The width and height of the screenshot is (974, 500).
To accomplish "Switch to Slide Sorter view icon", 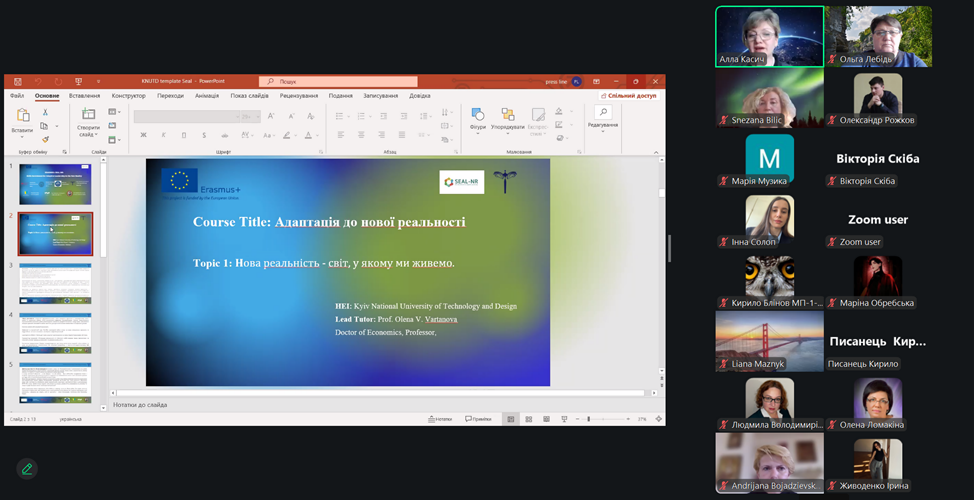I will coord(527,419).
